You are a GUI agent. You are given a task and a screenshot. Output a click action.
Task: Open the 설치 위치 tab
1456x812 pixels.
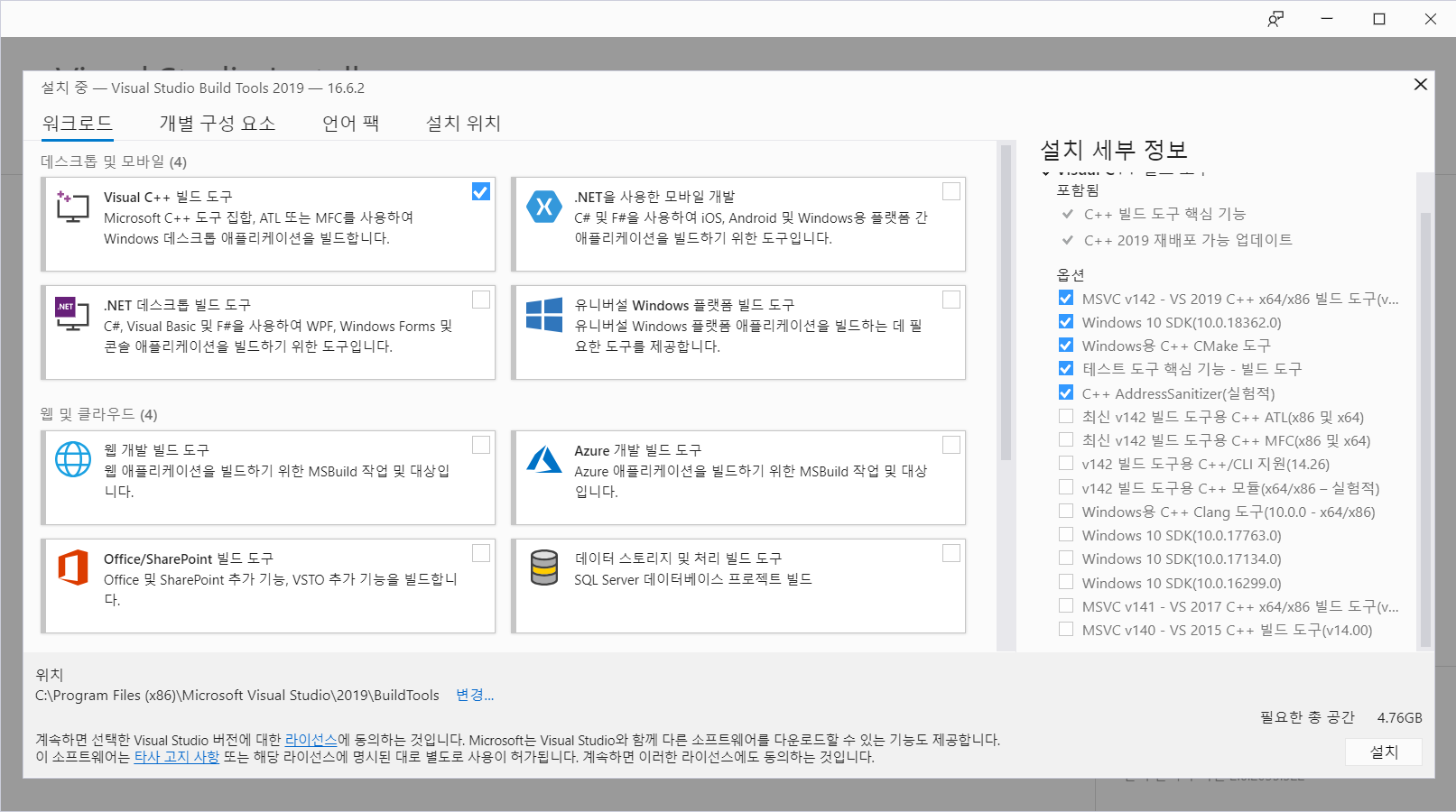[x=463, y=124]
